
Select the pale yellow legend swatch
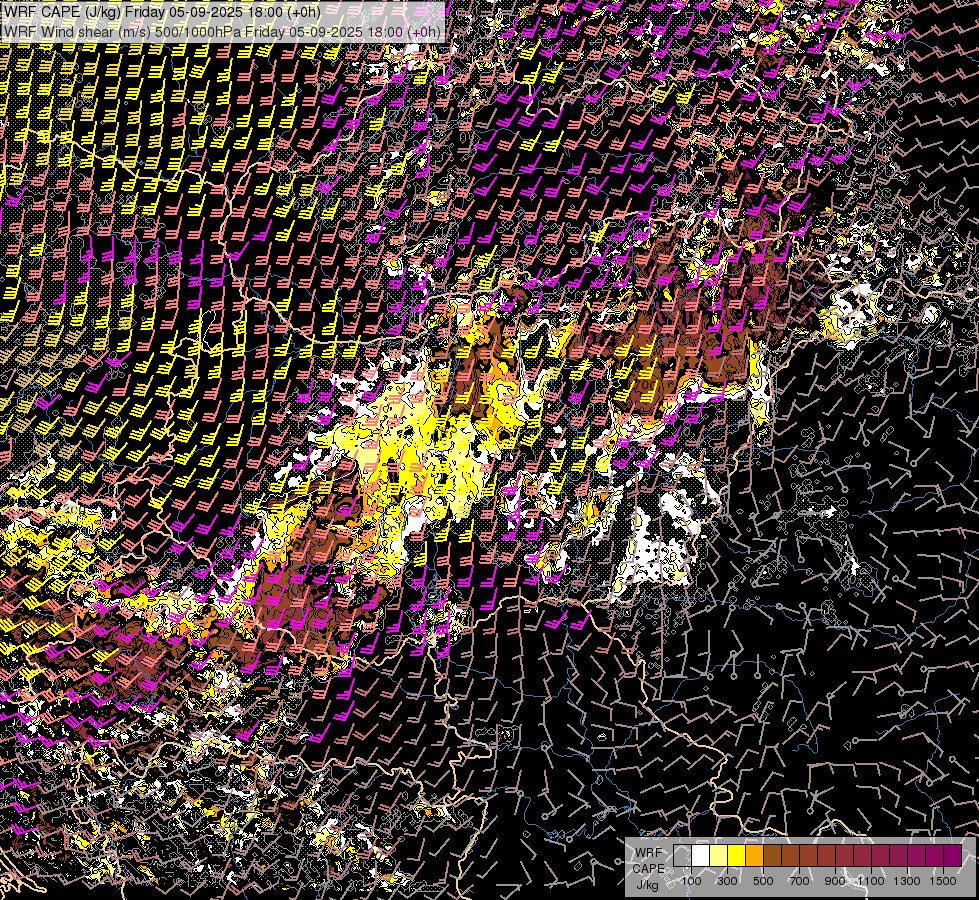[x=719, y=856]
